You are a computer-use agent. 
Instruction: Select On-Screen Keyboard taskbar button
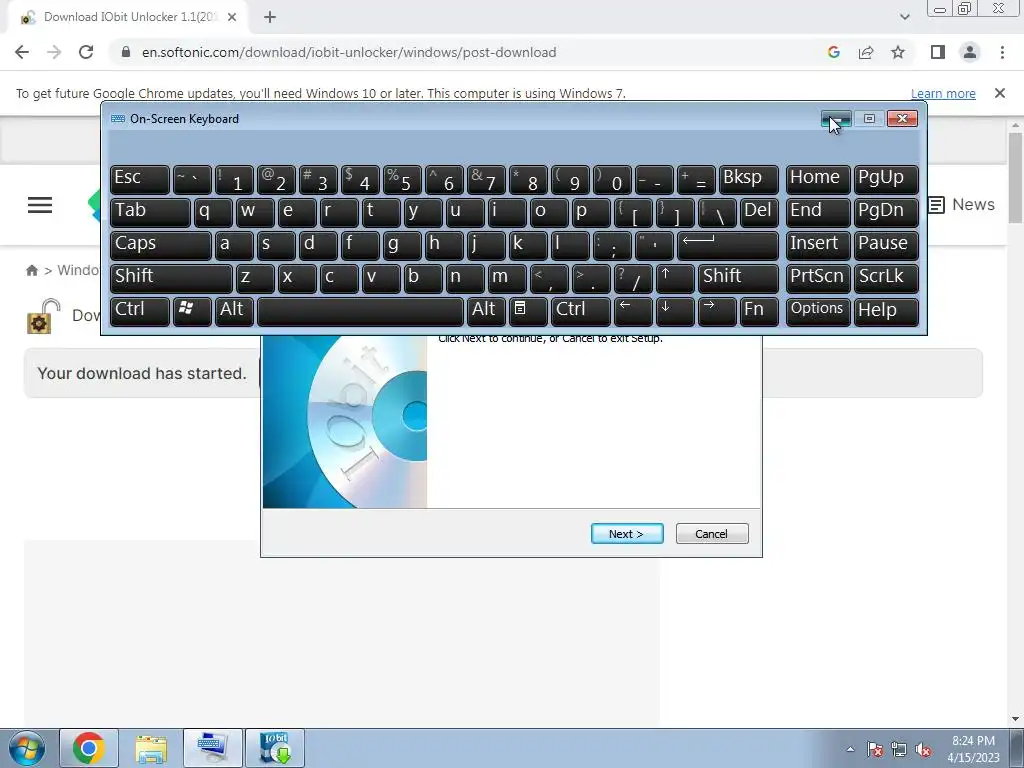[213, 748]
